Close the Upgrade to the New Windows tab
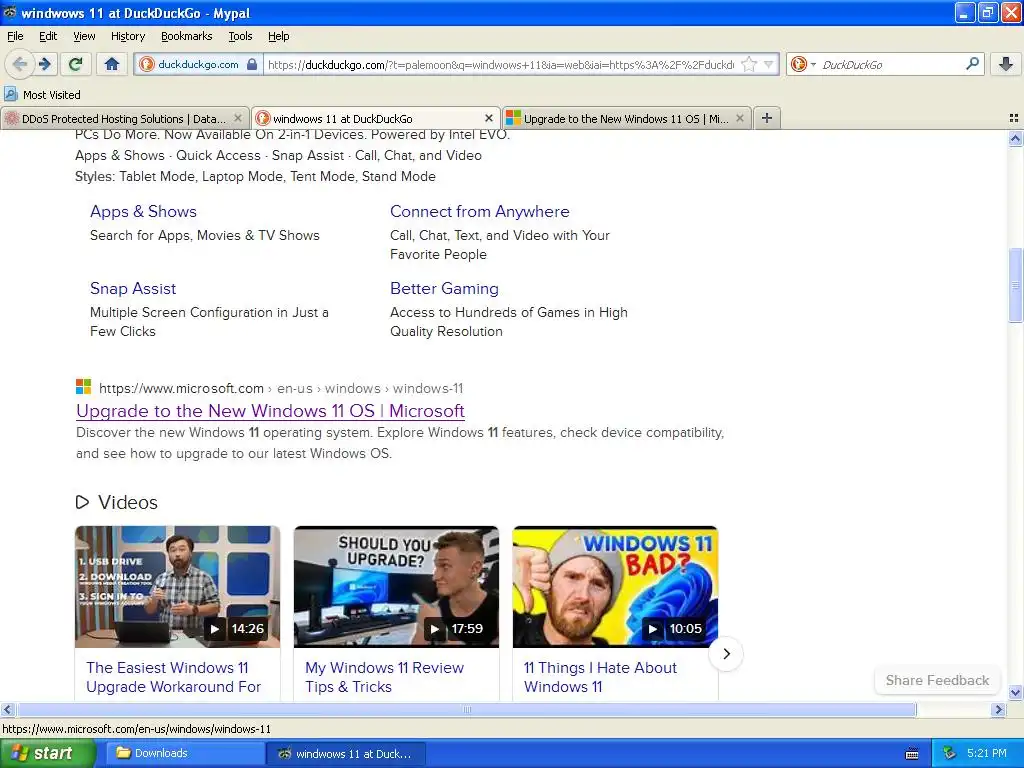Screen dimensions: 1024x768 click(x=739, y=118)
